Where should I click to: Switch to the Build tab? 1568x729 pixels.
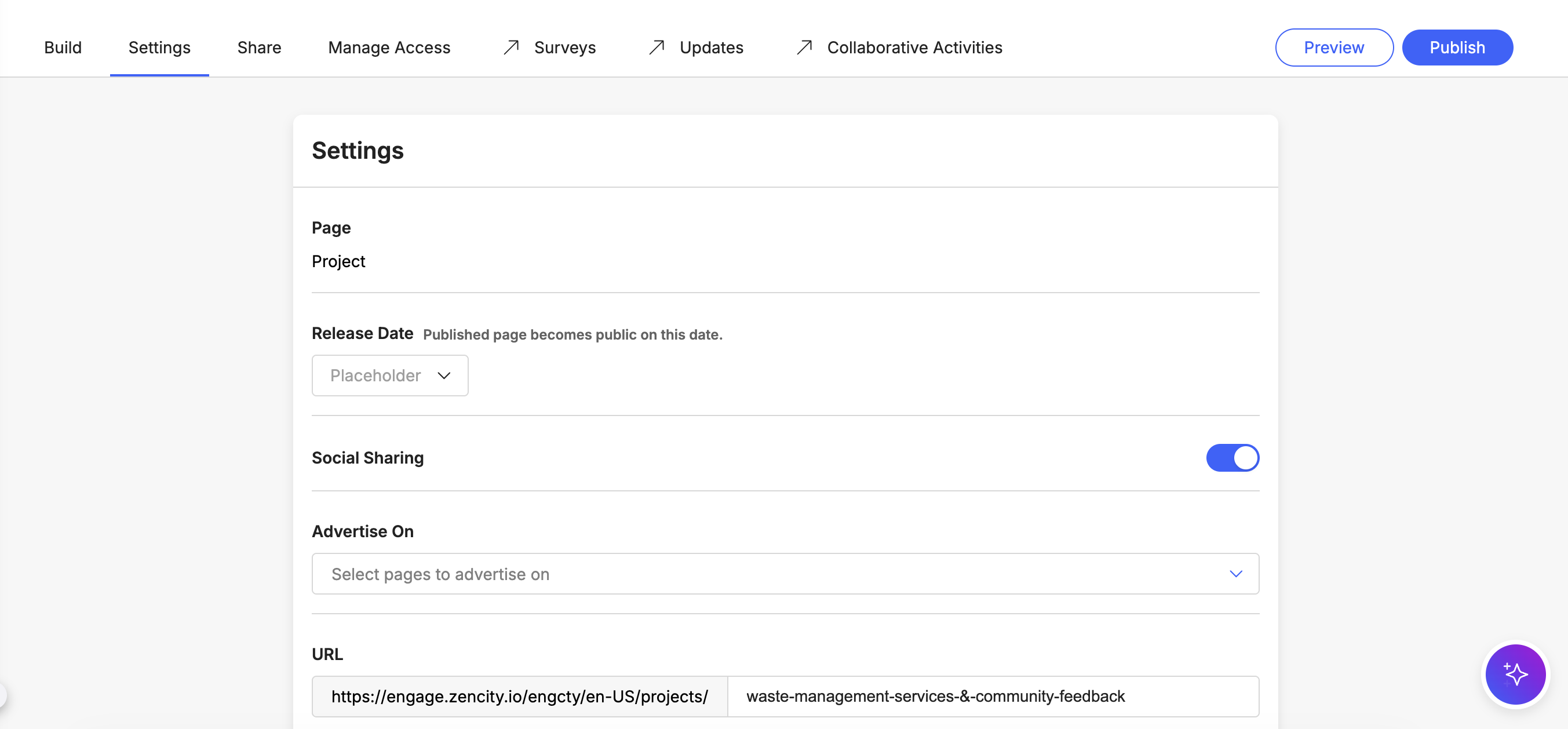tap(63, 48)
